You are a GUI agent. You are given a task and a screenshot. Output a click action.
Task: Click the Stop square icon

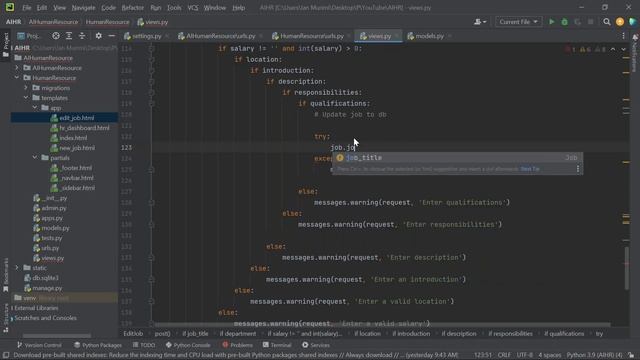pyautogui.click(x=591, y=22)
